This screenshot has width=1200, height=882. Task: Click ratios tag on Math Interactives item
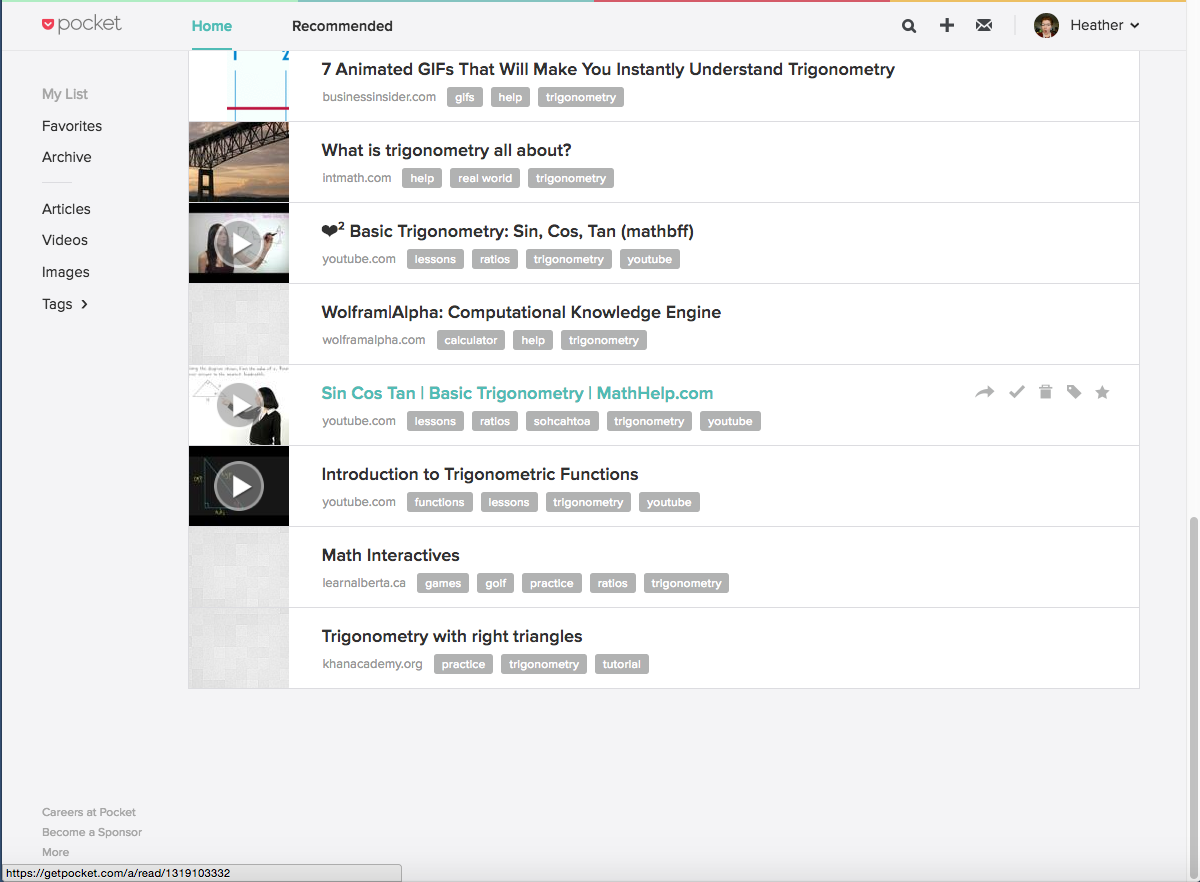613,583
